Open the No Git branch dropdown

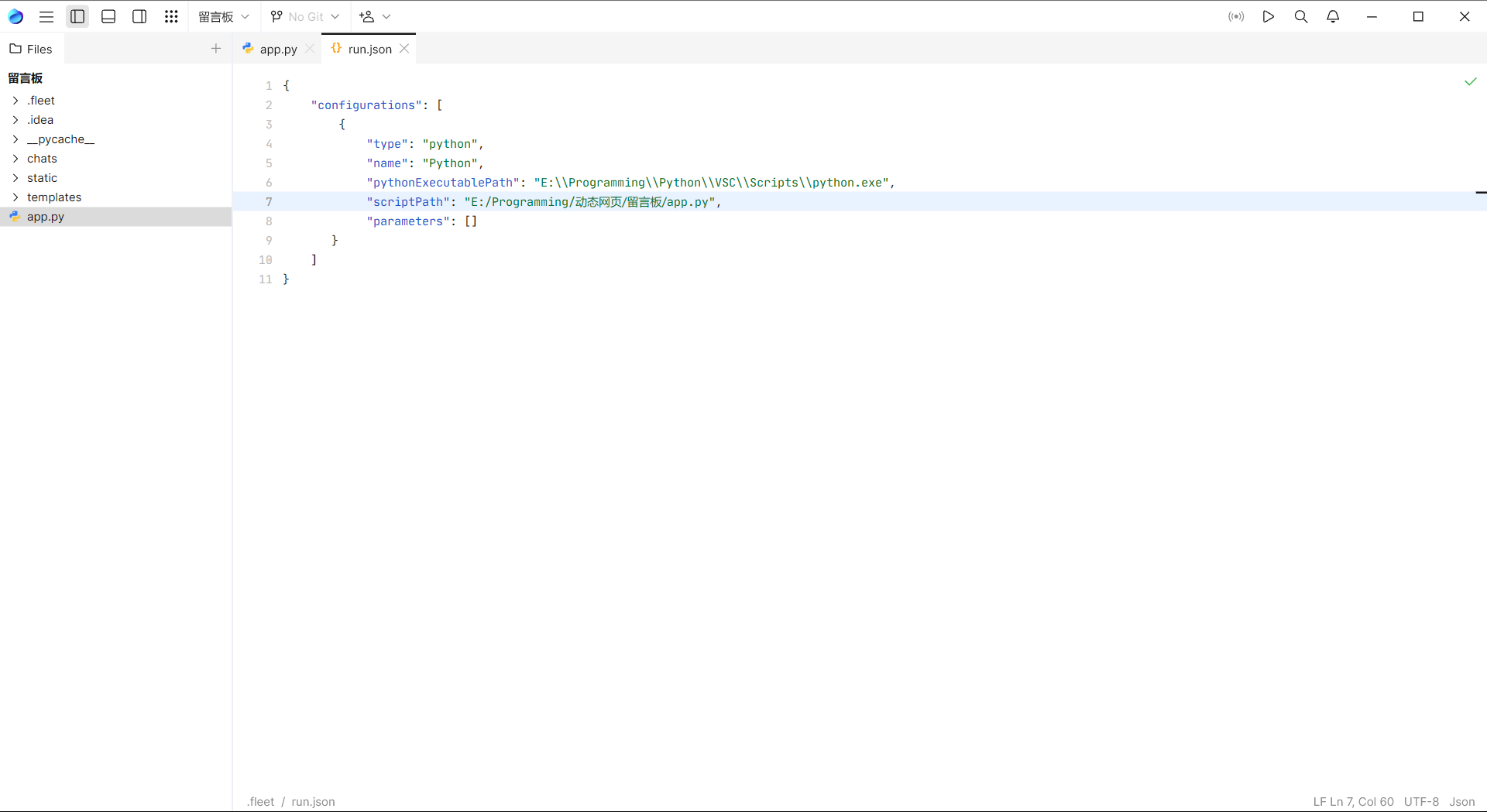click(x=305, y=16)
